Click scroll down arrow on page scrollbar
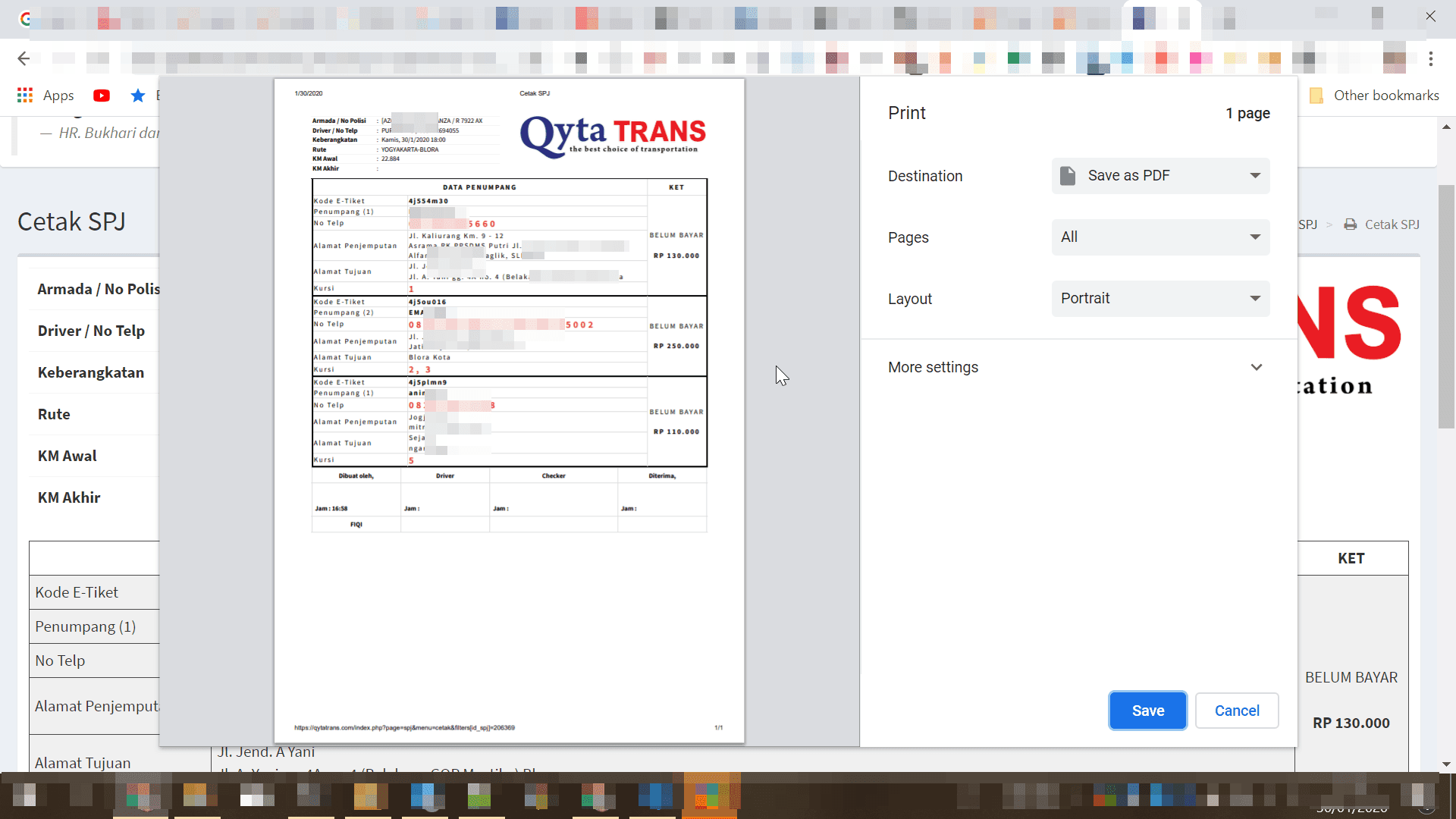 tap(1446, 764)
